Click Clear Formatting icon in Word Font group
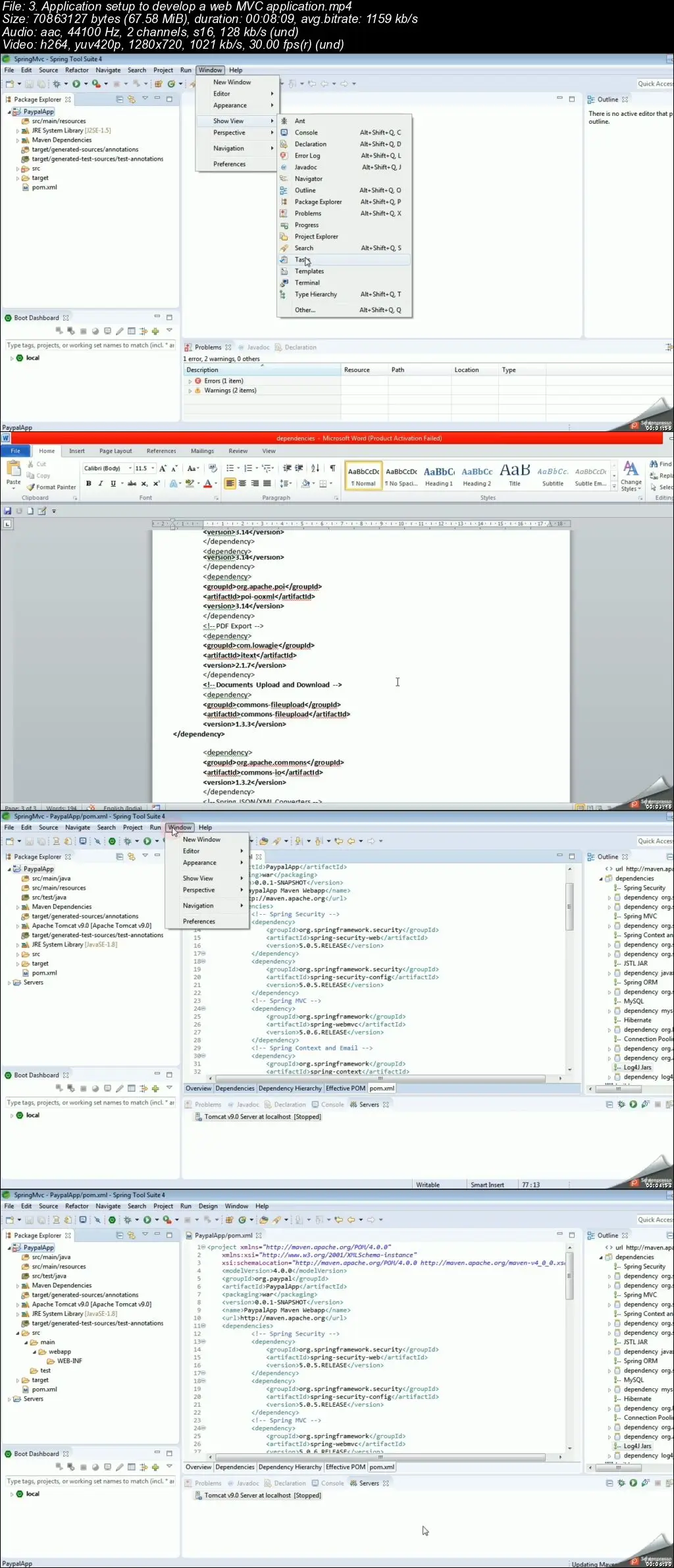 [213, 468]
